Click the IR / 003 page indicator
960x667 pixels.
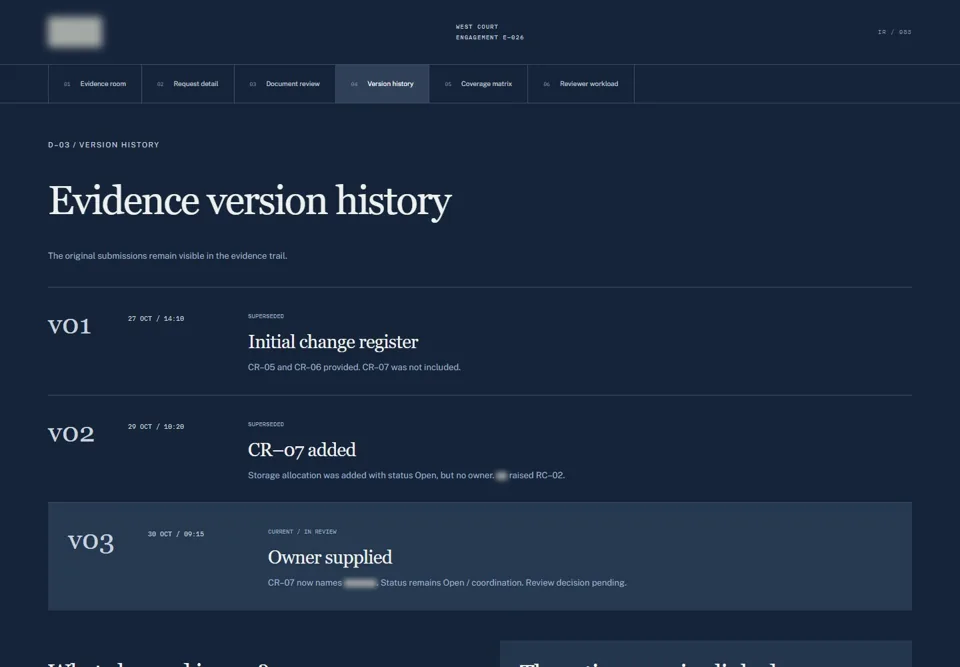pos(894,32)
